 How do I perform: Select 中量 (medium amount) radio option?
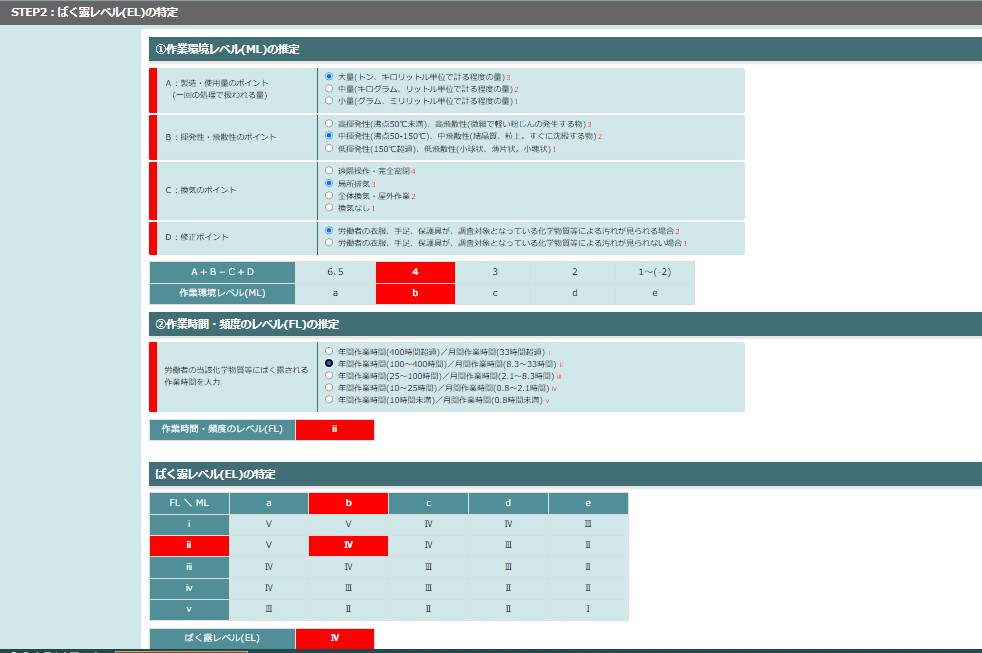click(329, 88)
